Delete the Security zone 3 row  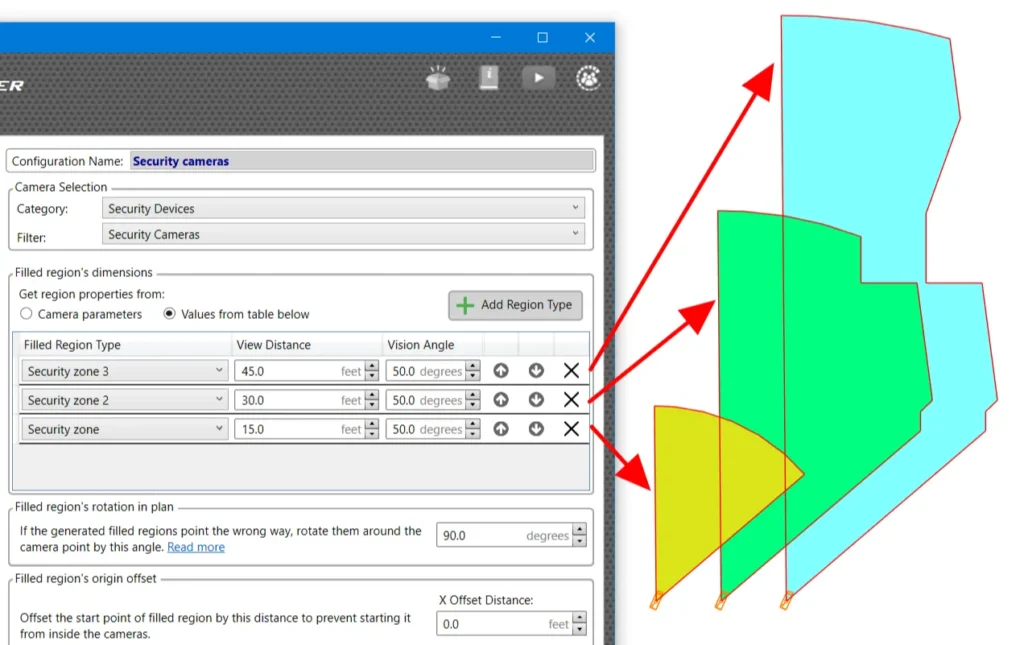pyautogui.click(x=571, y=371)
